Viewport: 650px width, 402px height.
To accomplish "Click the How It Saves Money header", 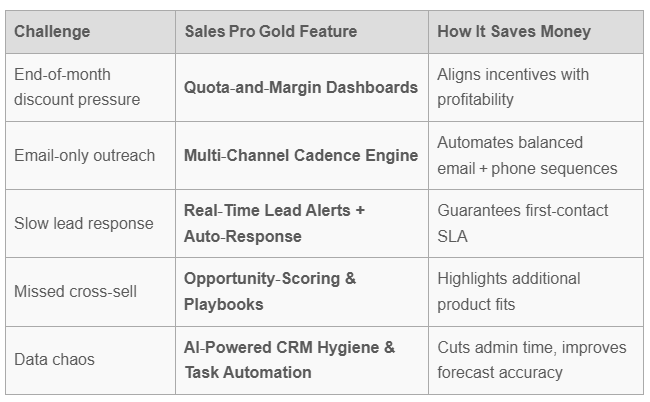I will pyautogui.click(x=513, y=31).
